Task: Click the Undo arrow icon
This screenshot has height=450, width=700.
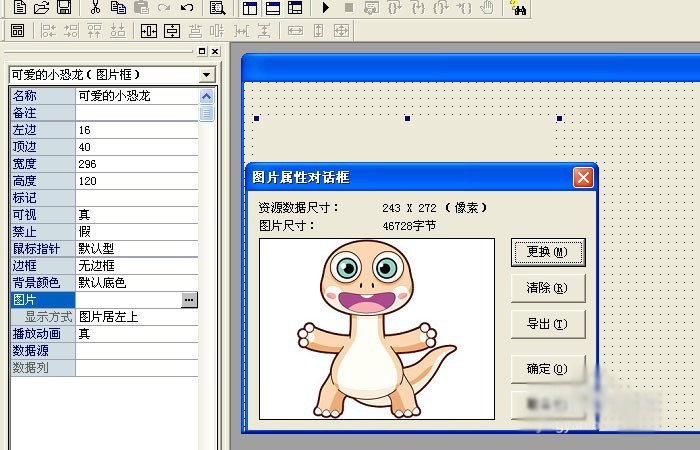Action: tap(187, 8)
